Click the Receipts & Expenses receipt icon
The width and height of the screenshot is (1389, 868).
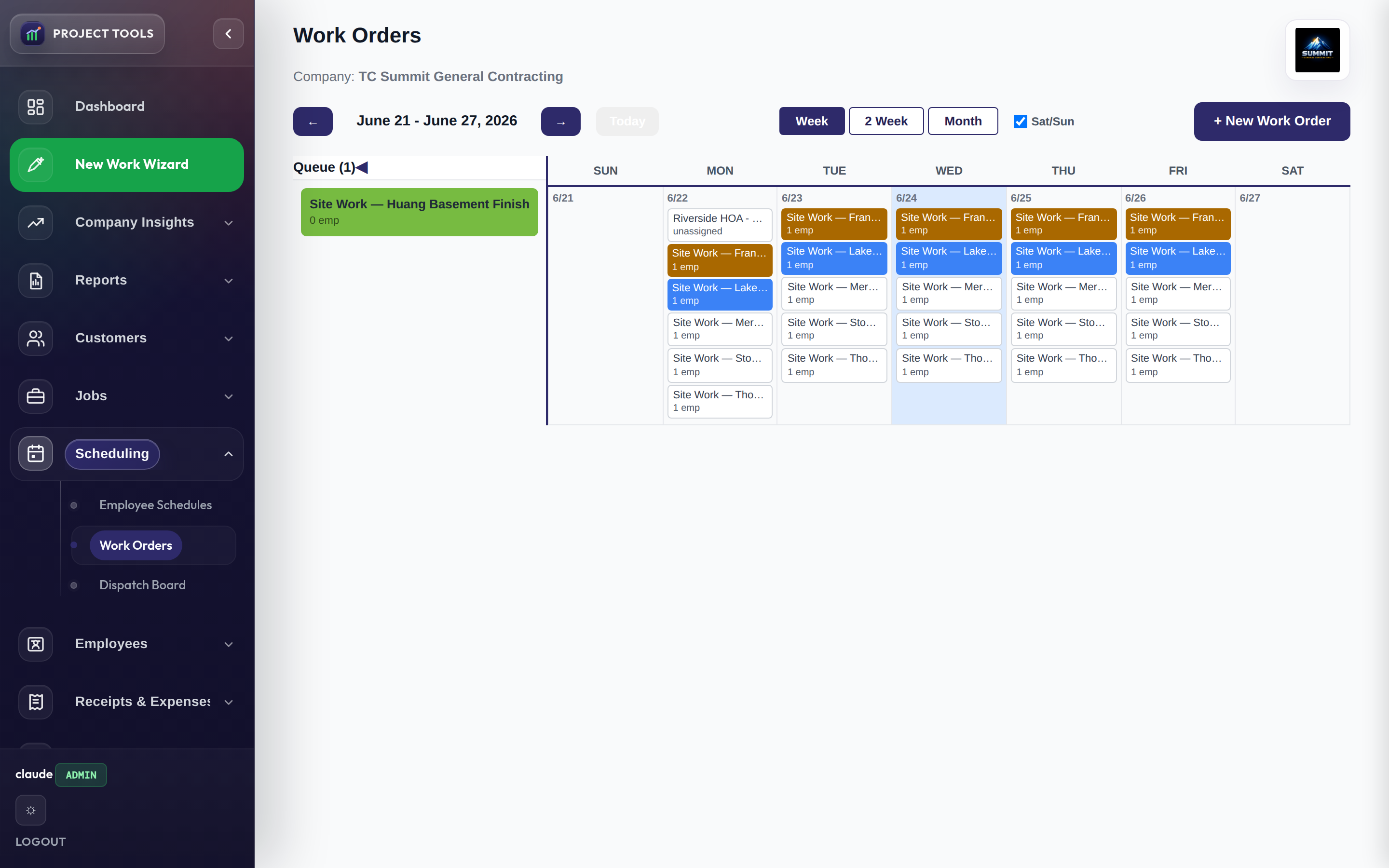(36, 702)
